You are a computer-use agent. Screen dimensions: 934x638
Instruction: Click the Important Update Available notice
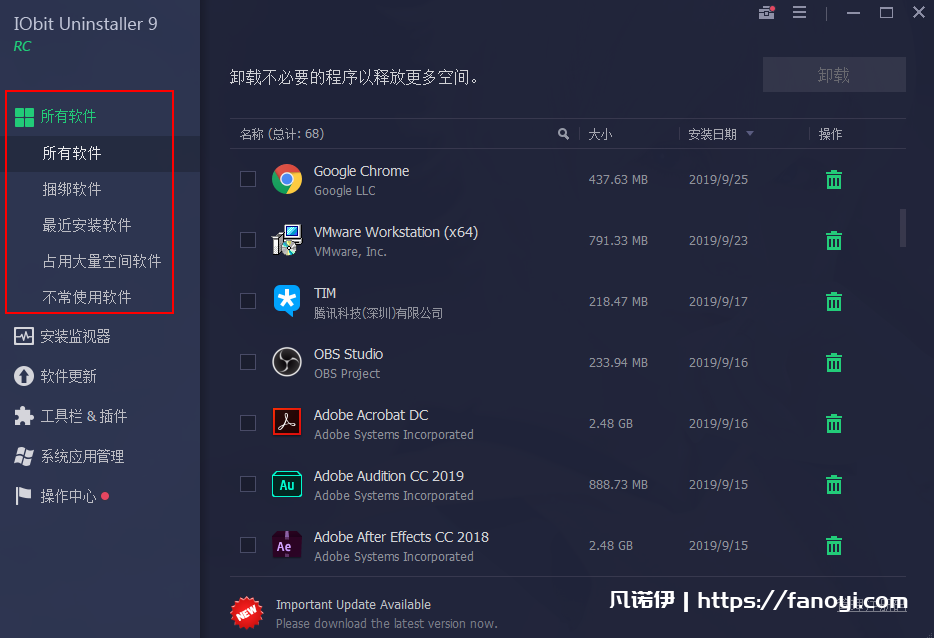point(353,605)
